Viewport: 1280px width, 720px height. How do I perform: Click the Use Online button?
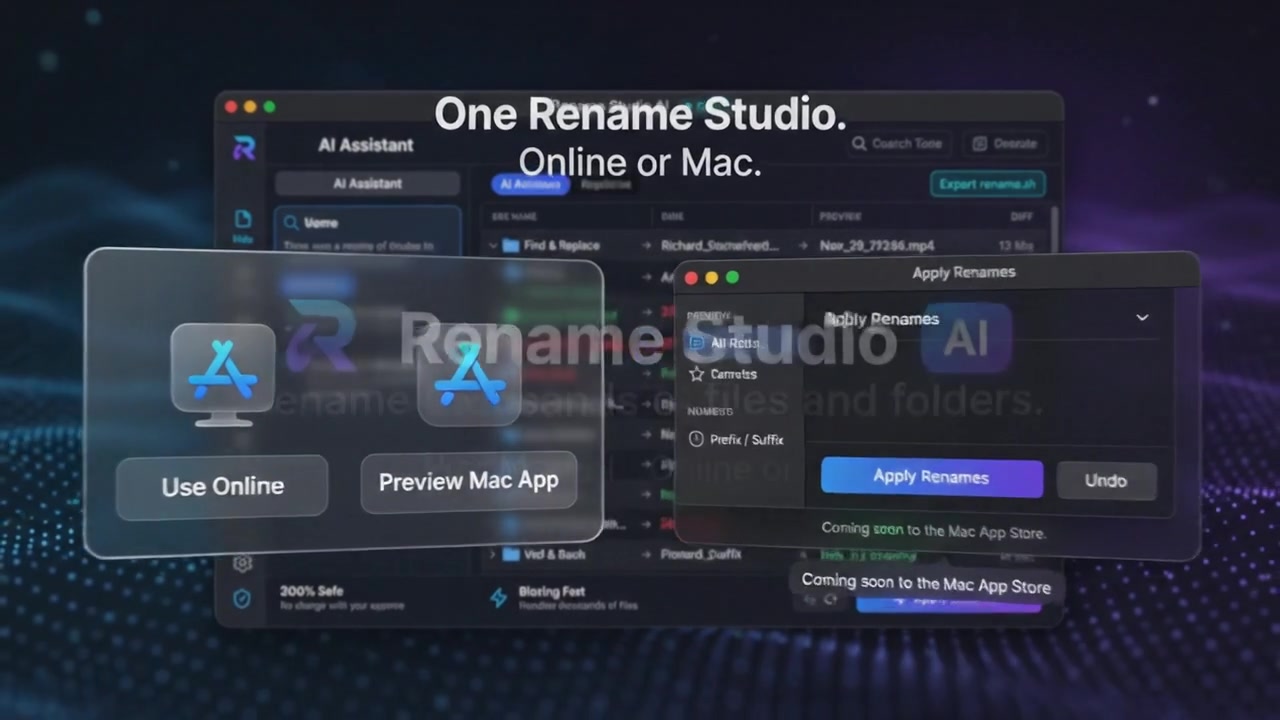click(x=222, y=487)
